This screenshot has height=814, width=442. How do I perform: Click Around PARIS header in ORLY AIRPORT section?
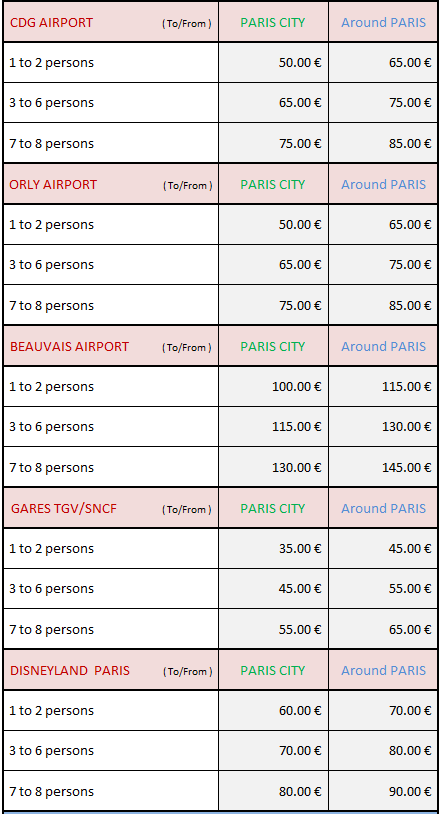point(383,185)
